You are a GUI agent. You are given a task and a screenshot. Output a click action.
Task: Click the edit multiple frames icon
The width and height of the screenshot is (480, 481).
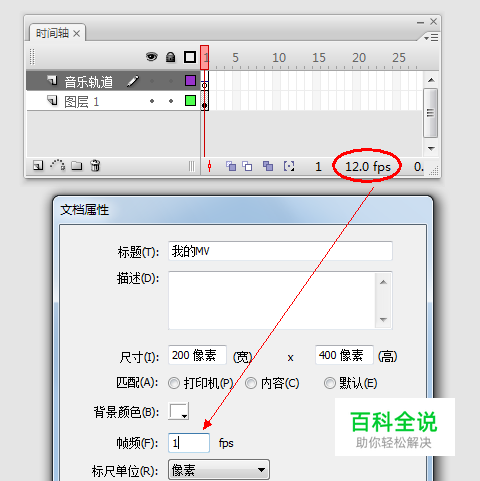[x=268, y=166]
